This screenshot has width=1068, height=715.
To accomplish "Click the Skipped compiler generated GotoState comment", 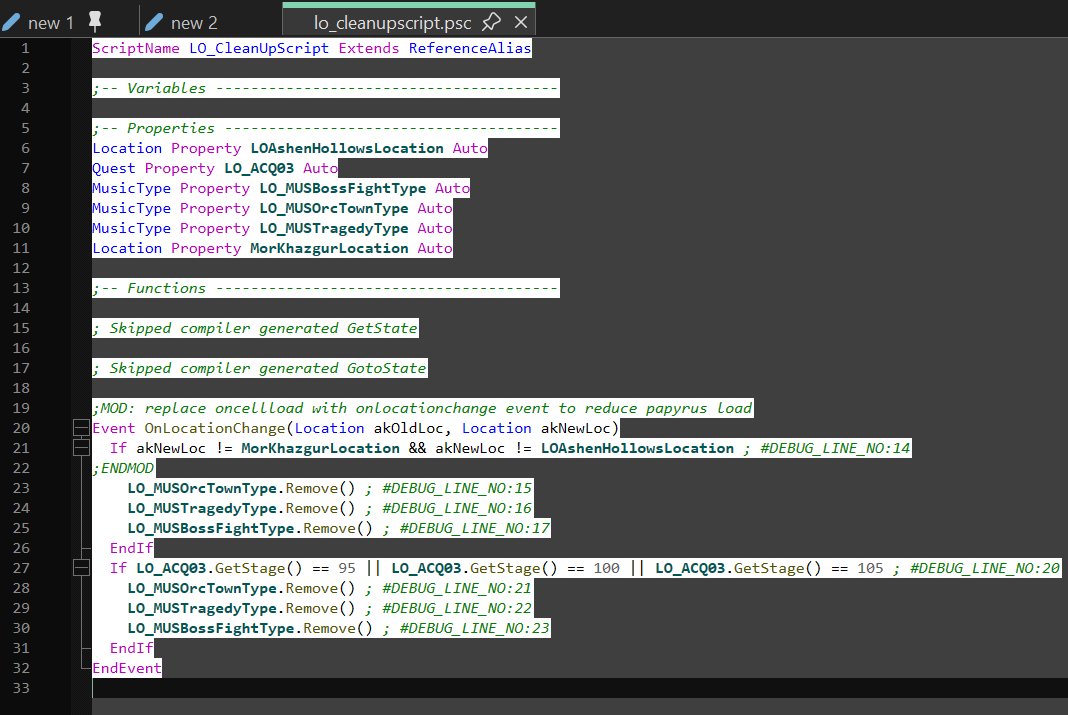I will (x=260, y=368).
